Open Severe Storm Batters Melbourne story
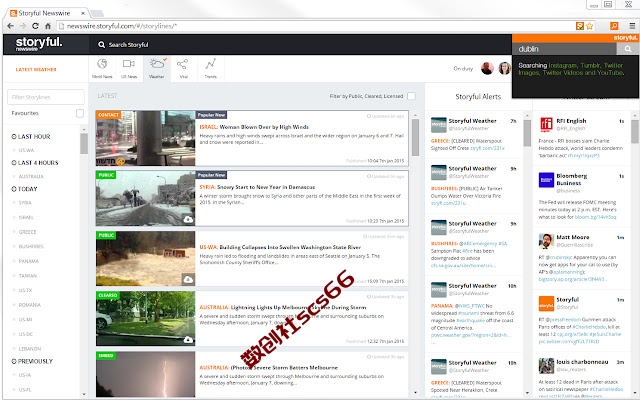 point(284,367)
